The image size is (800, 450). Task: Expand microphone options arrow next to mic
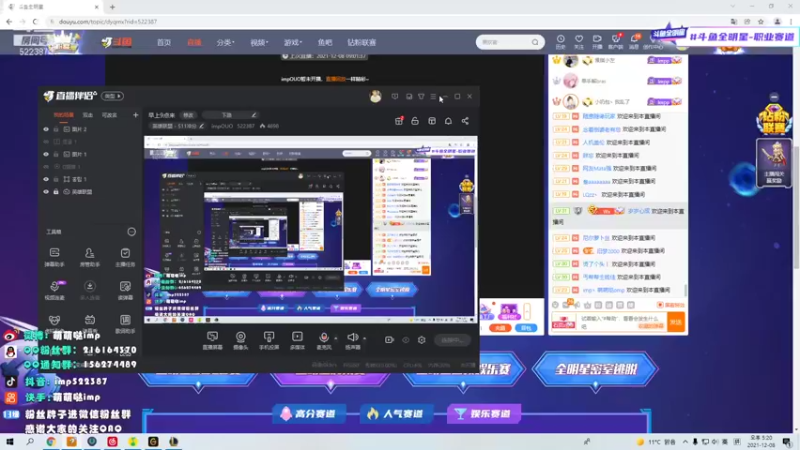click(336, 338)
